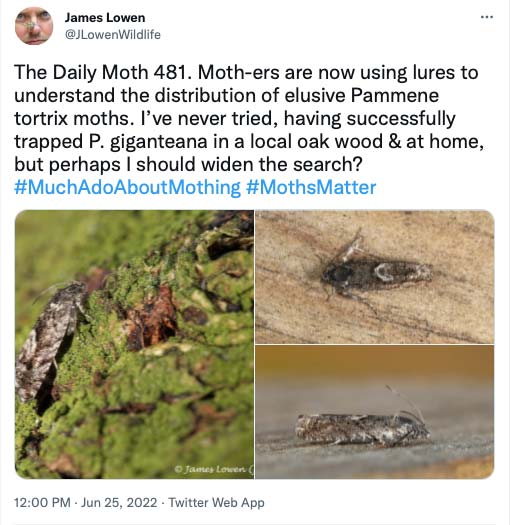Open the three-dot more options menu

[487, 17]
